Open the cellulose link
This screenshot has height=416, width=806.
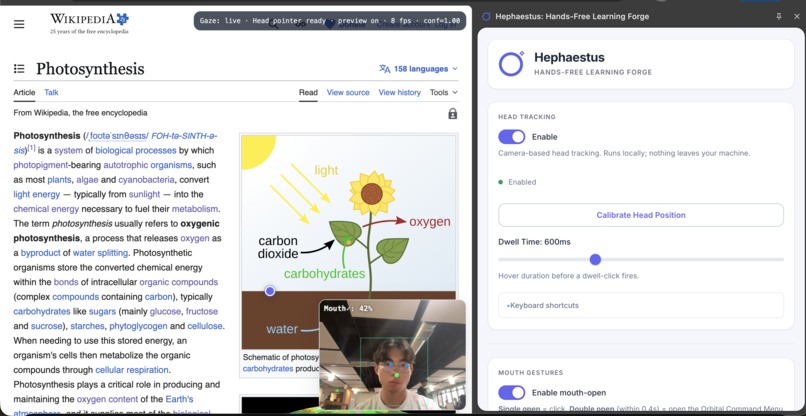(x=205, y=326)
